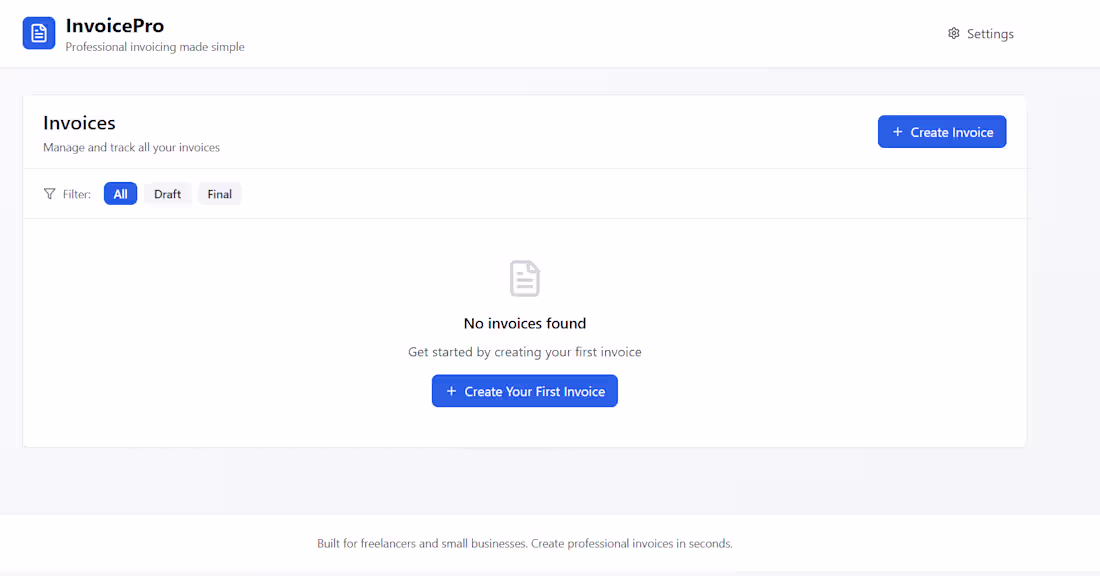Click the InvoicePro document logo icon
This screenshot has width=1100, height=576.
(39, 34)
